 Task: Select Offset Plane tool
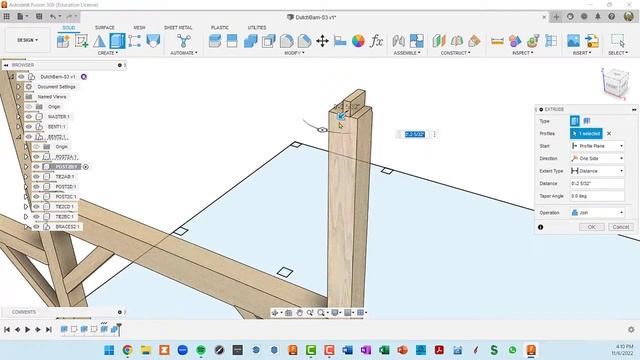point(439,41)
